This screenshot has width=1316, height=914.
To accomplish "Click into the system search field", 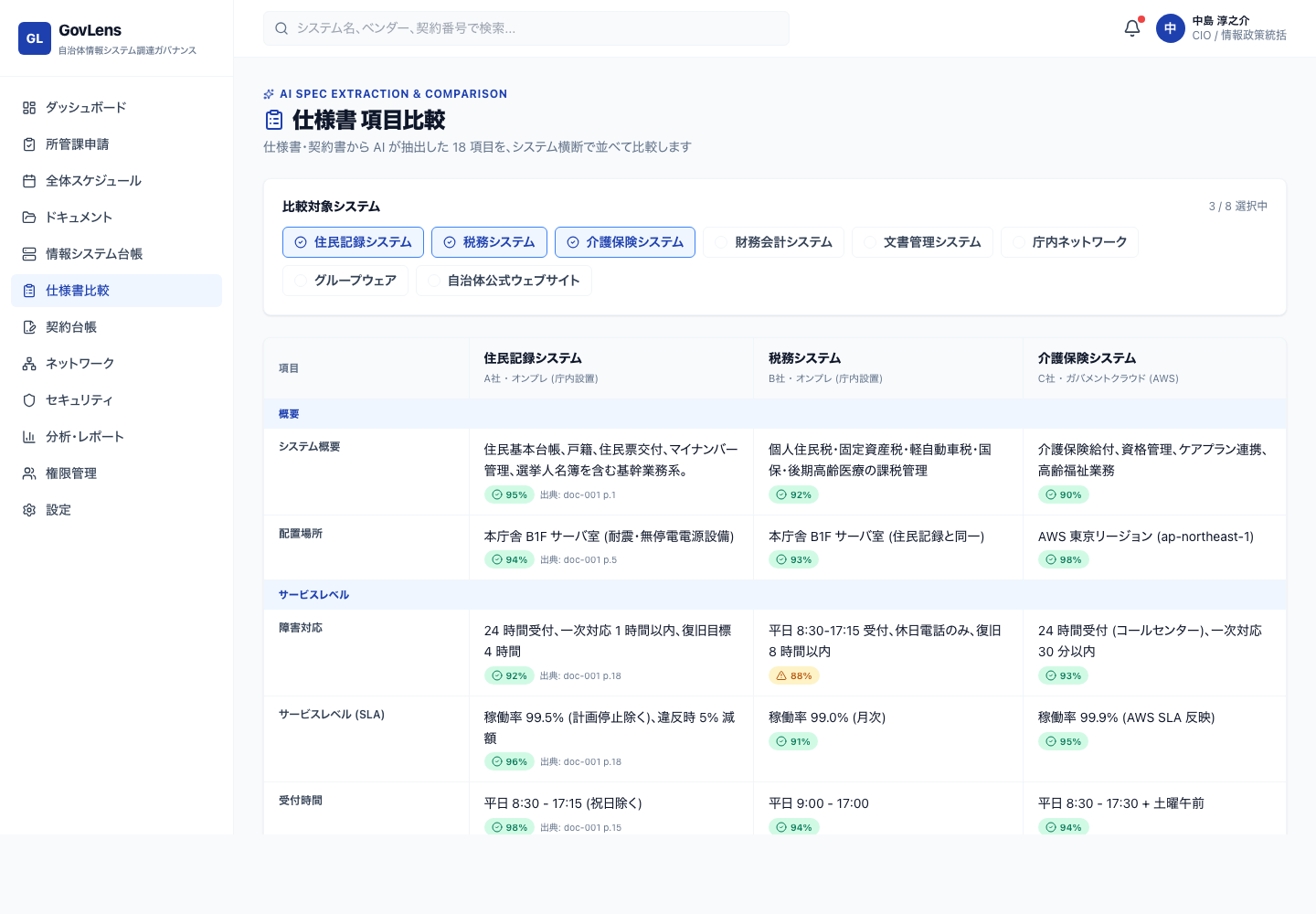I will (526, 28).
